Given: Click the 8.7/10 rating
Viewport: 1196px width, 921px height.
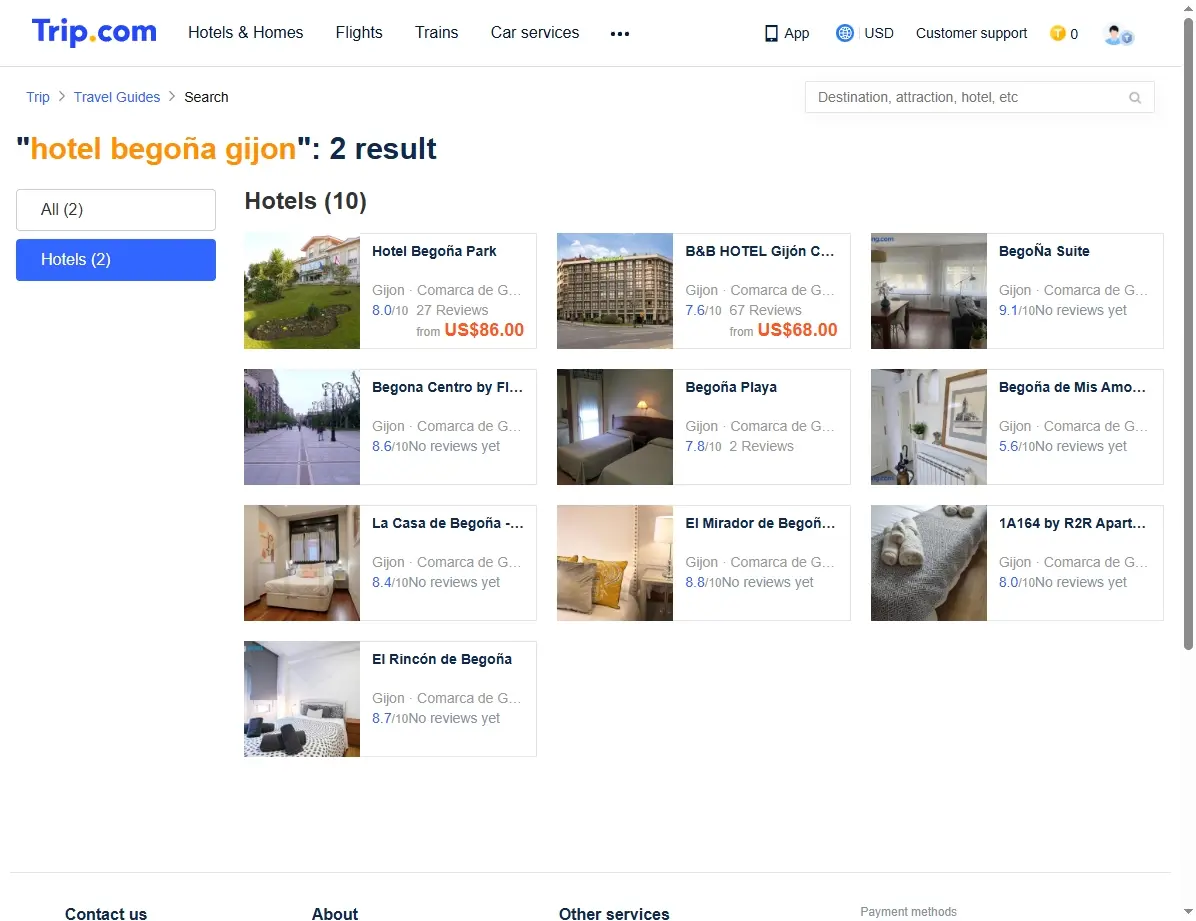Looking at the screenshot, I should coord(390,718).
